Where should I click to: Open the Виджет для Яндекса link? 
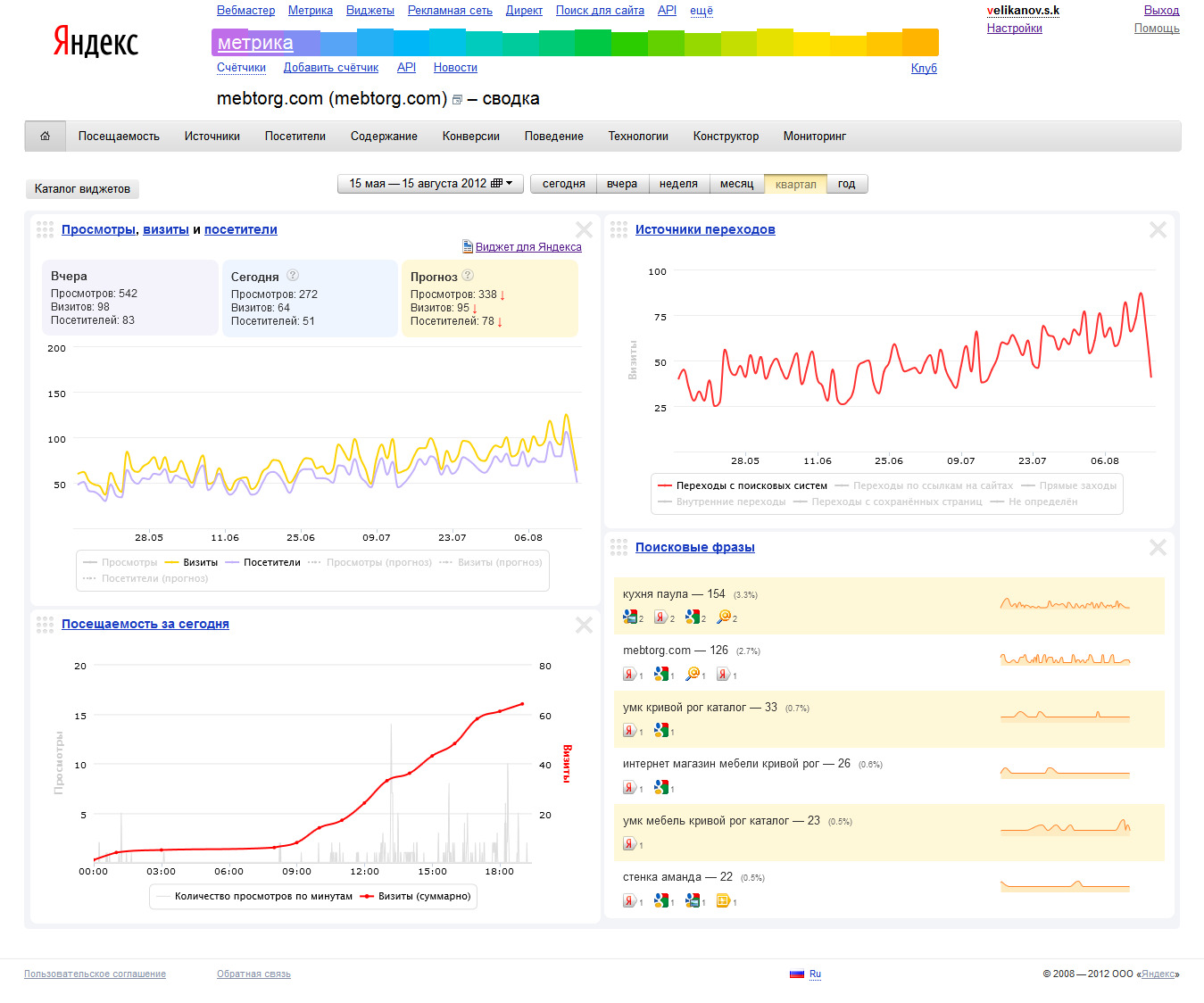[x=527, y=247]
